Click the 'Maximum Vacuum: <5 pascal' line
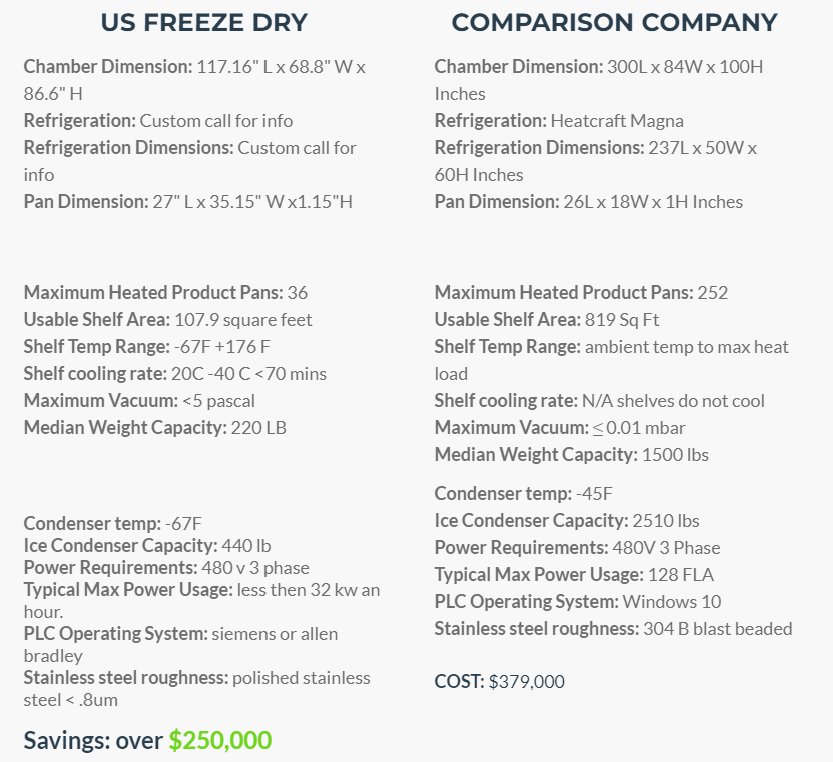 click(139, 401)
